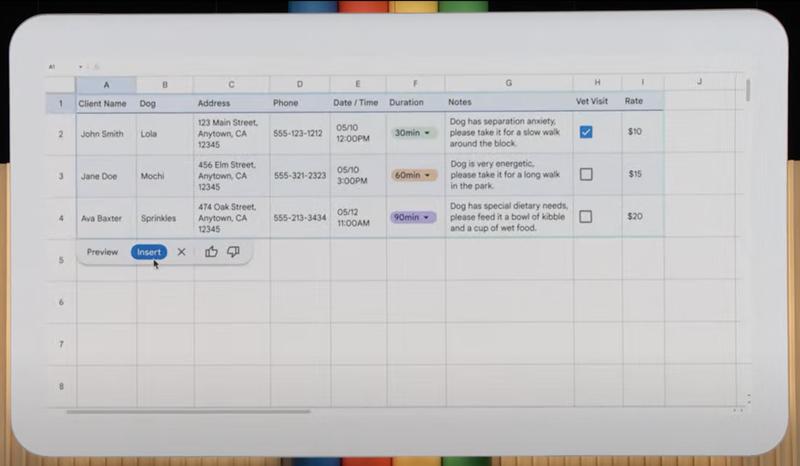
Task: Click the 'Address' header cell
Action: (232, 103)
